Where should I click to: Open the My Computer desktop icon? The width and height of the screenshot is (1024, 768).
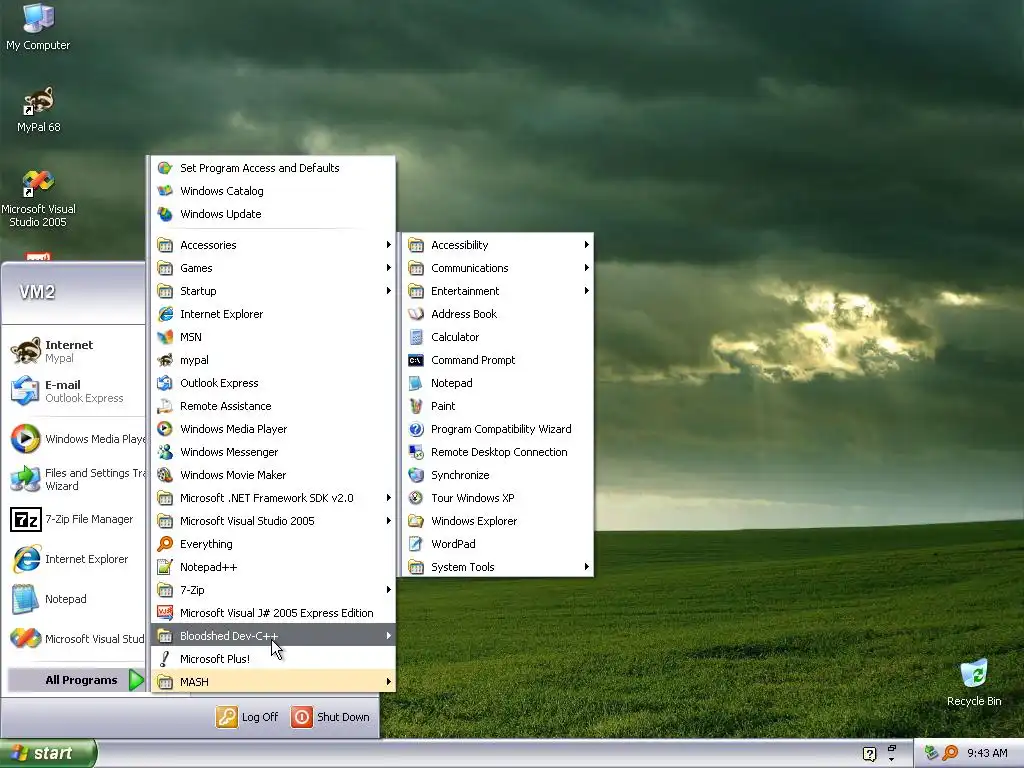(x=38, y=27)
